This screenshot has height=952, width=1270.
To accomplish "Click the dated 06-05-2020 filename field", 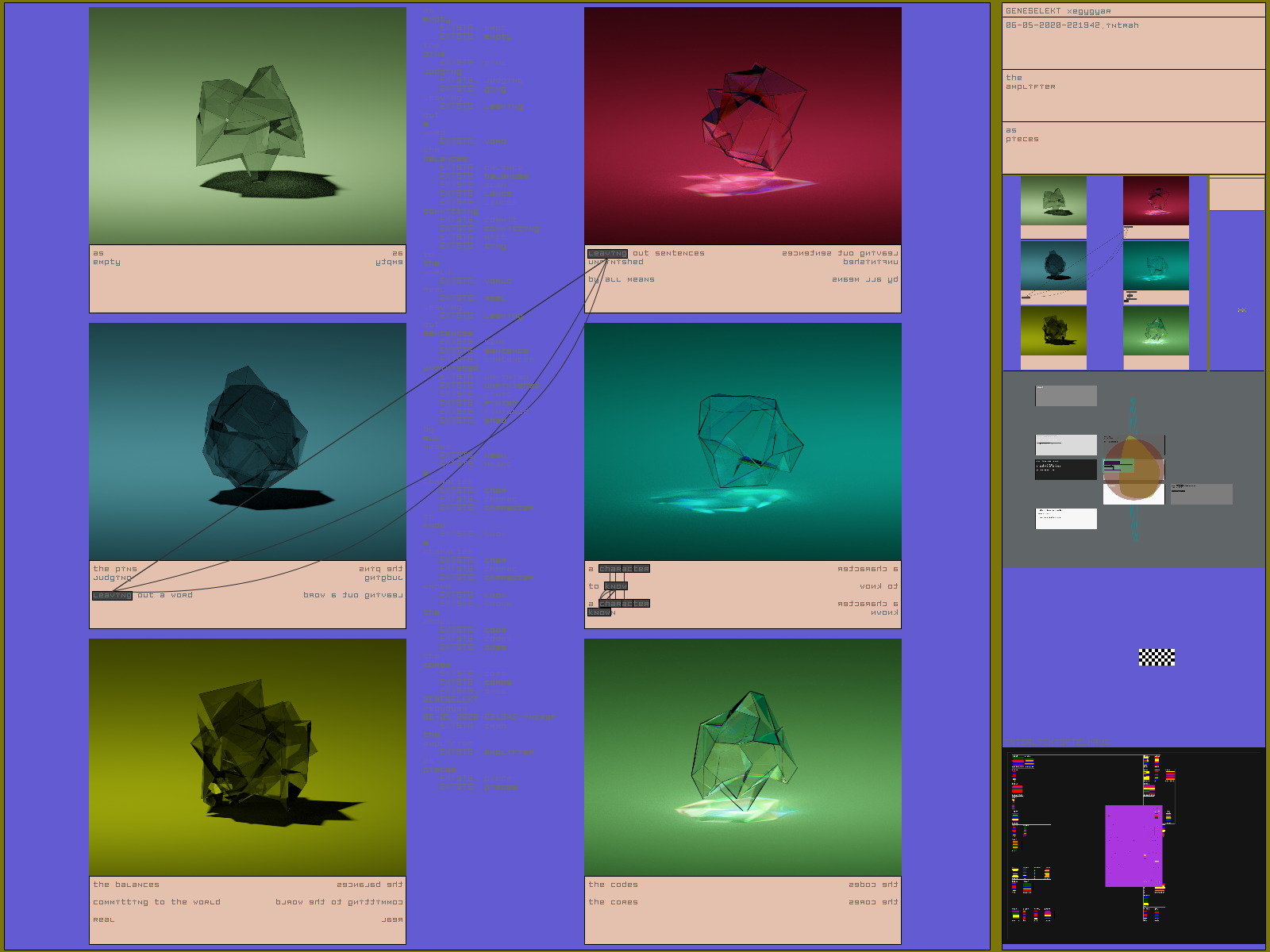I will click(1133, 42).
